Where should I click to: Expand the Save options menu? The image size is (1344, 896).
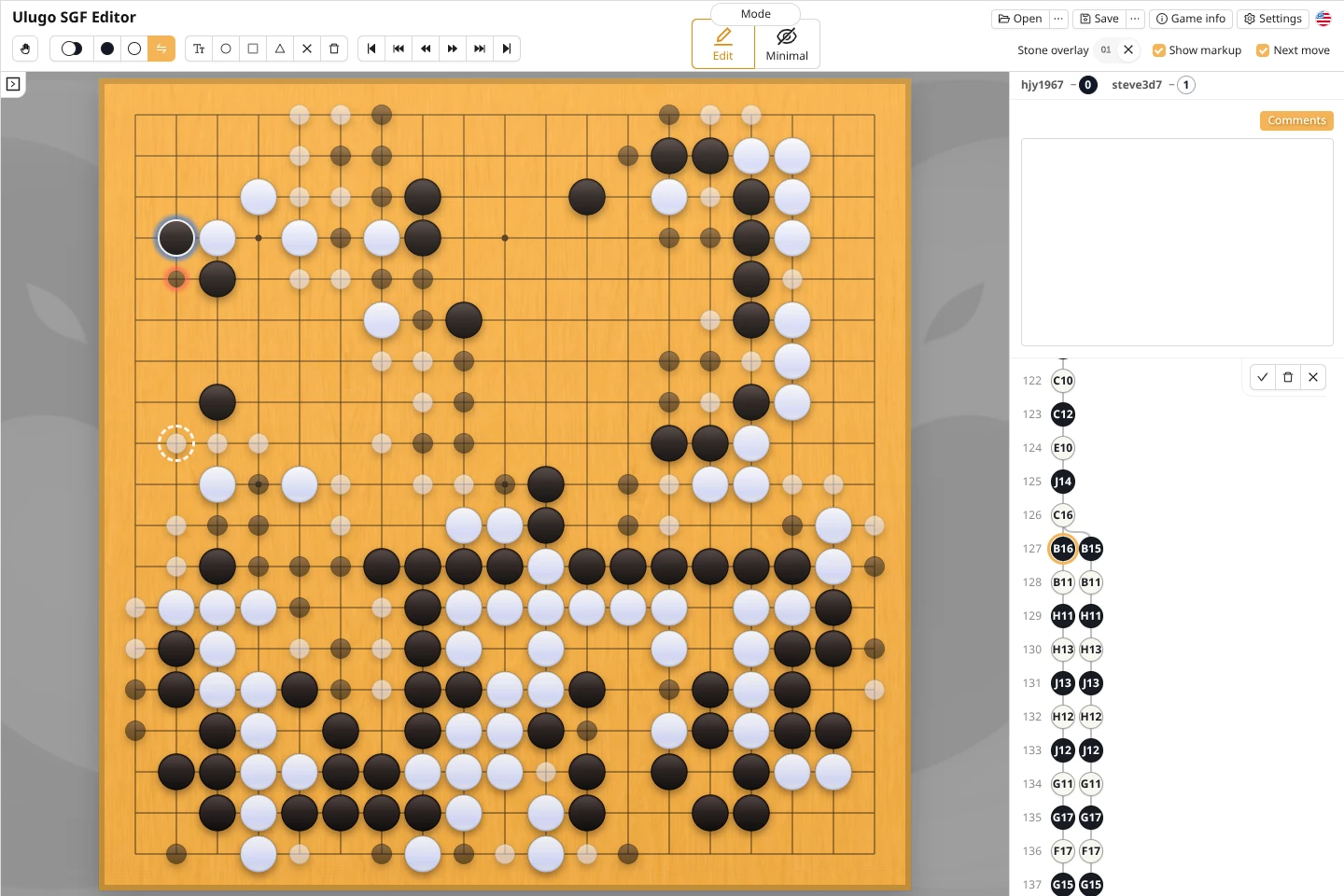tap(1135, 19)
